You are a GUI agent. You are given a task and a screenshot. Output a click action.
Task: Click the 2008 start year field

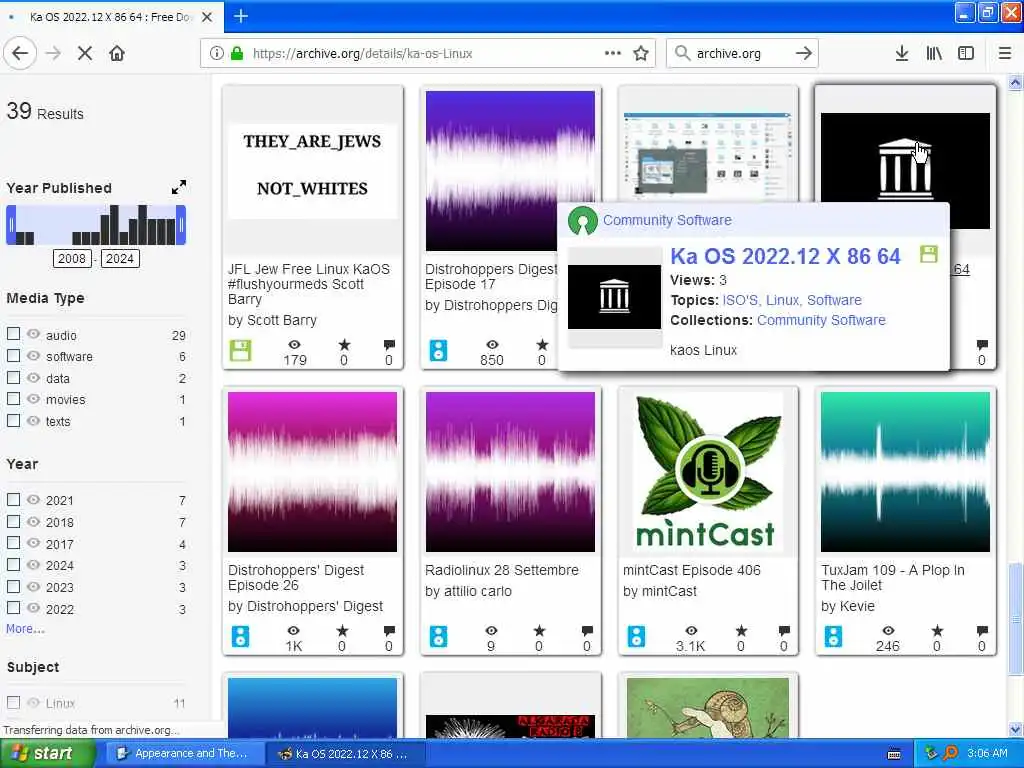[x=71, y=259]
